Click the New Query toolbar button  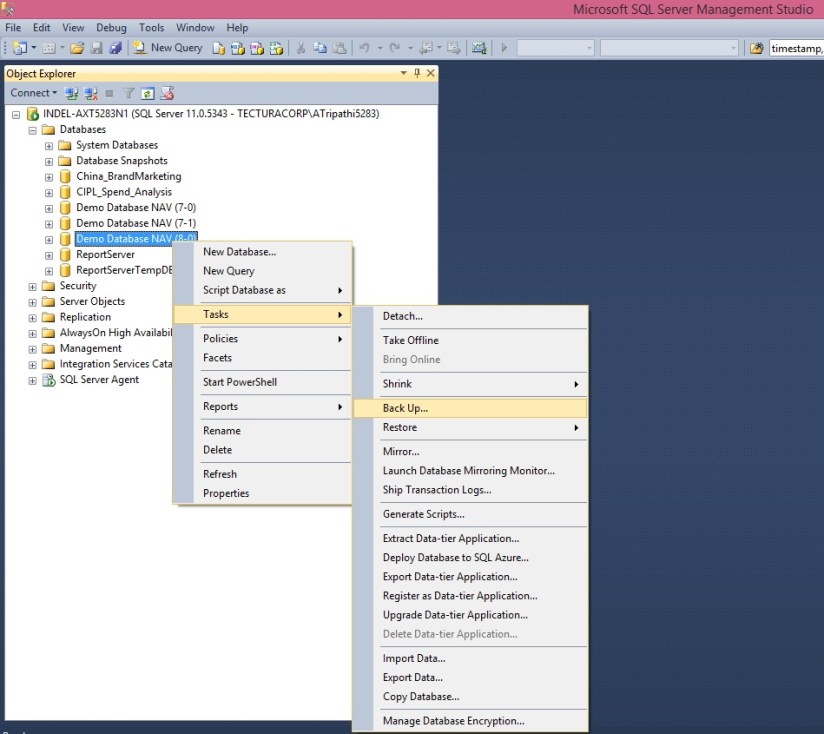169,48
